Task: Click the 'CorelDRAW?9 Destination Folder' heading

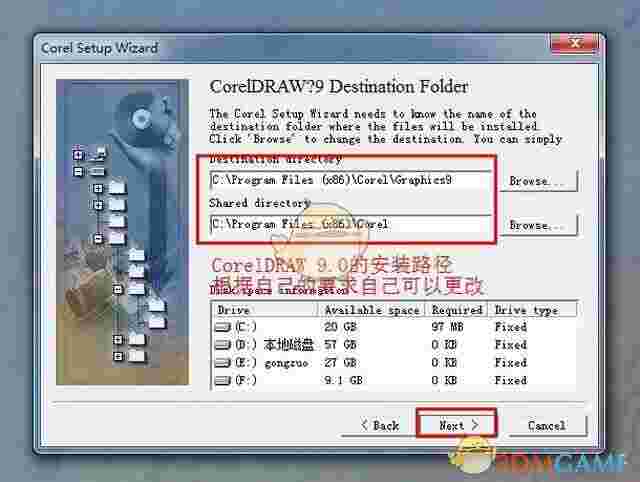Action: click(x=338, y=87)
